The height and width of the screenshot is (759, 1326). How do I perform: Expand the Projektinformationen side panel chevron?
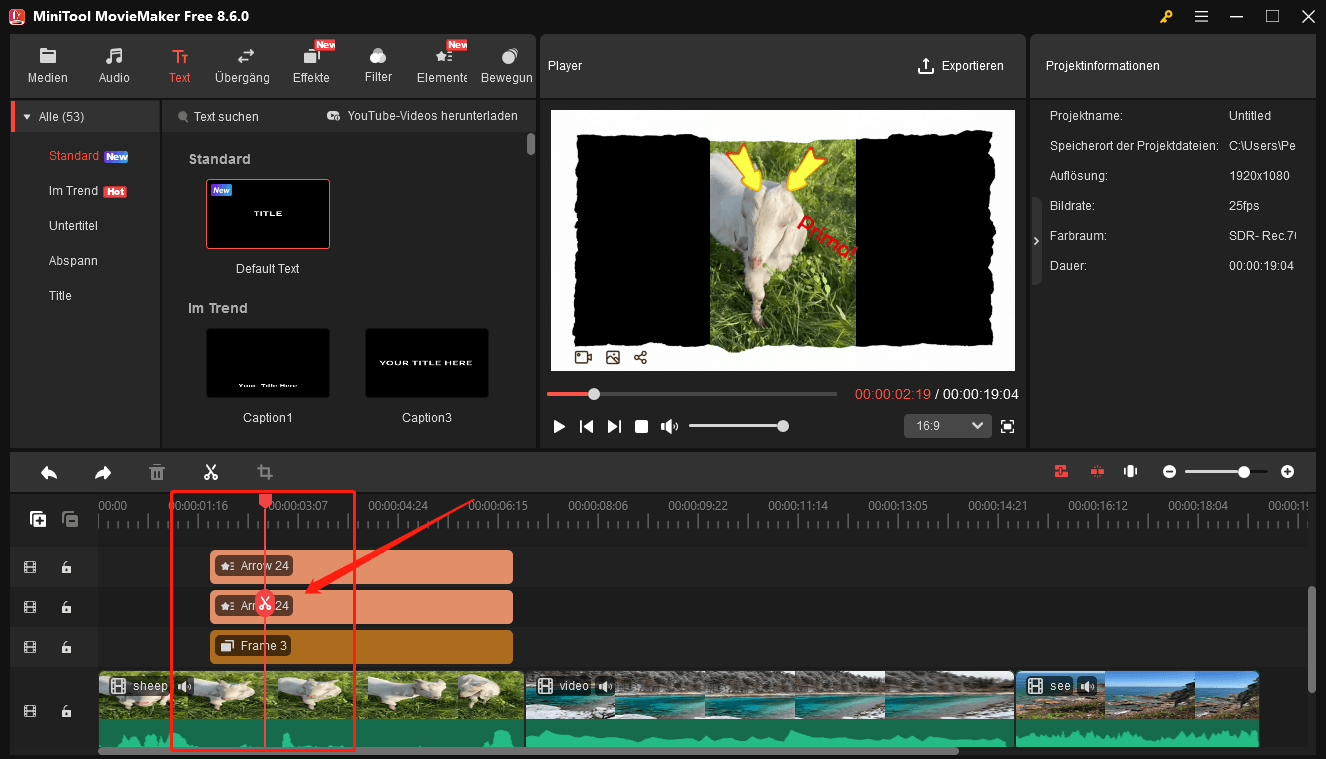tap(1036, 240)
